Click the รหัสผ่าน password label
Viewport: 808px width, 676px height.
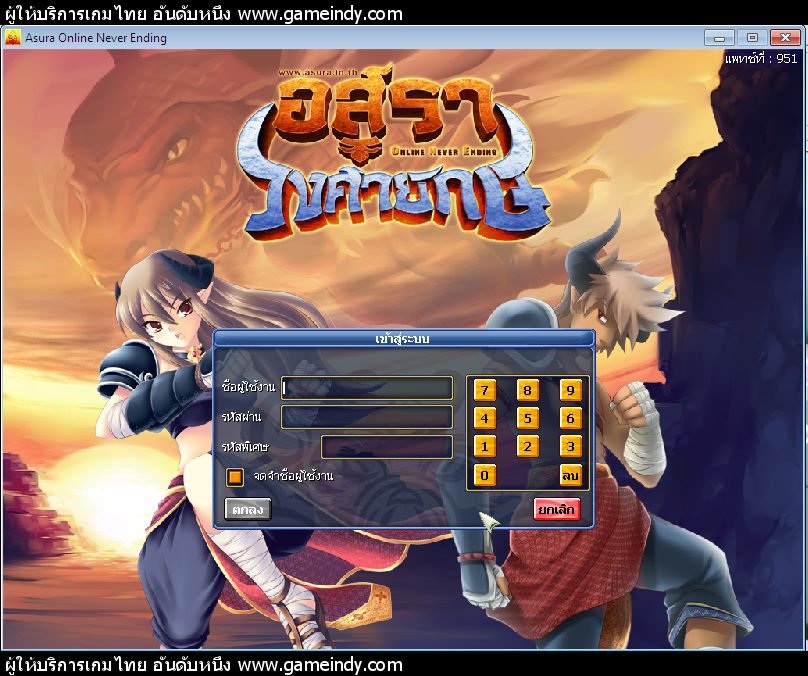coord(241,416)
